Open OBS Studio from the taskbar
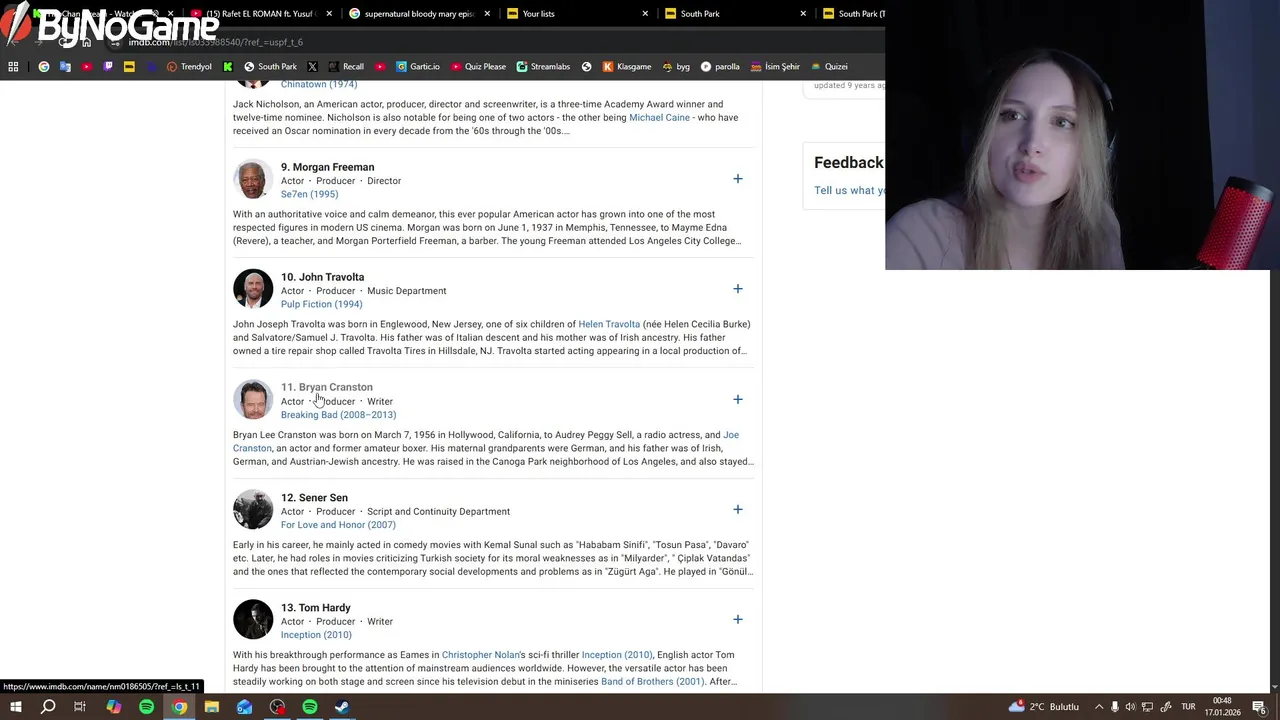1280x720 pixels. pos(277,707)
